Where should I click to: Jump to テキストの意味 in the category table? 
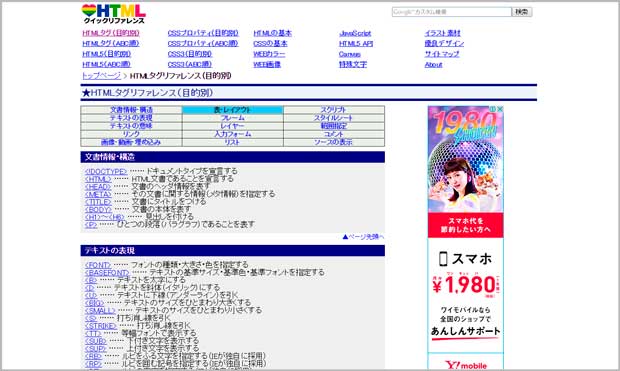click(x=131, y=126)
